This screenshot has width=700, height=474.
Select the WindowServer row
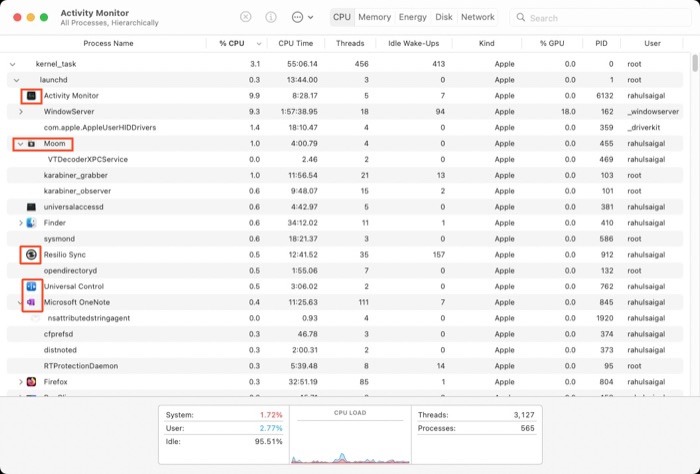click(345, 112)
